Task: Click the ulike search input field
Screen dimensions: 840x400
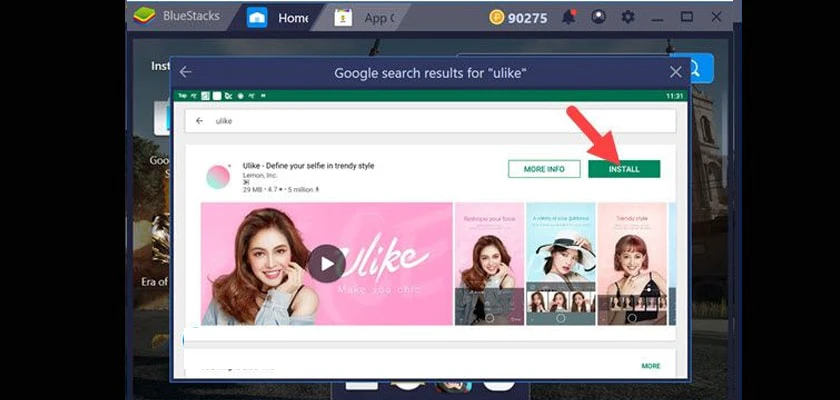Action: tap(430, 121)
